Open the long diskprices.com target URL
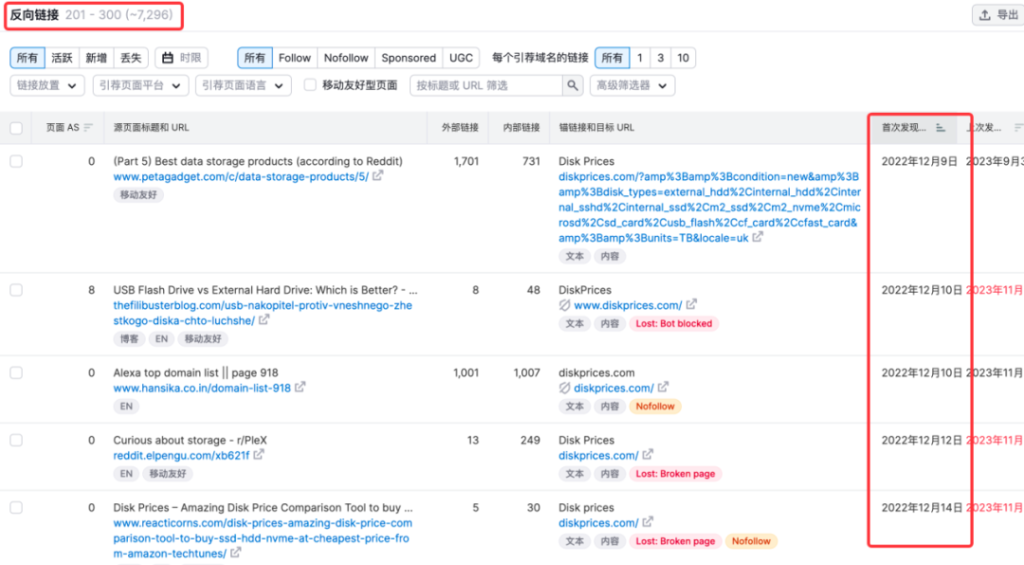The height and width of the screenshot is (565, 1024). tap(709, 208)
